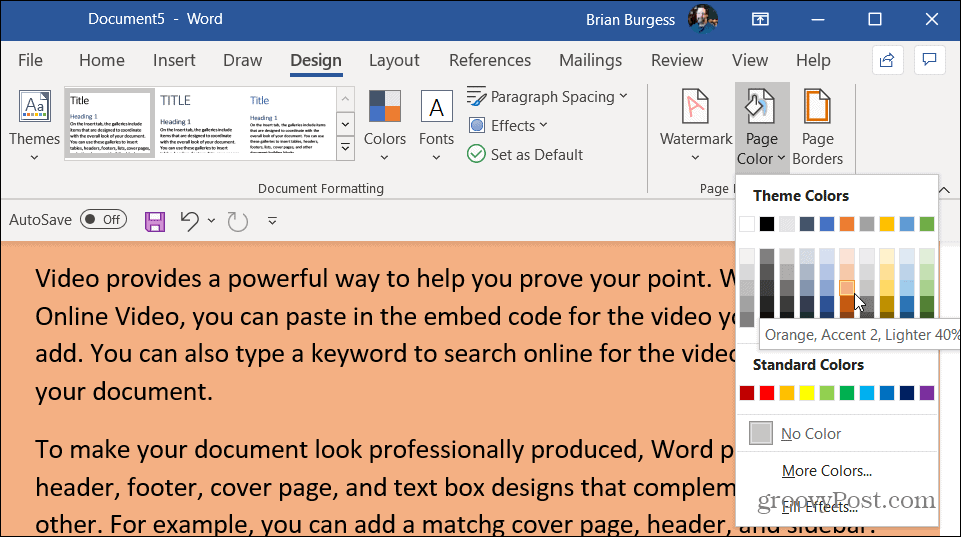Select dark red standard color
The width and height of the screenshot is (961, 537).
tap(747, 393)
